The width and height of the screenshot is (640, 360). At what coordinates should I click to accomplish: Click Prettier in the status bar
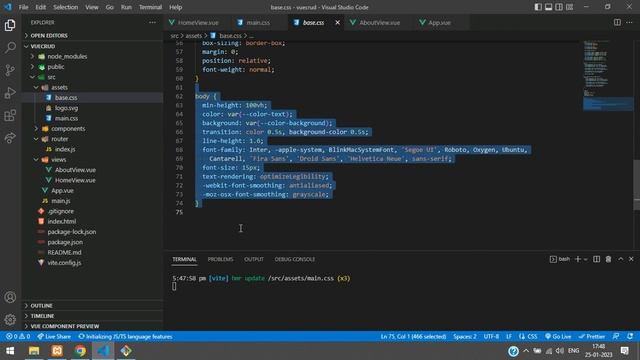591,336
